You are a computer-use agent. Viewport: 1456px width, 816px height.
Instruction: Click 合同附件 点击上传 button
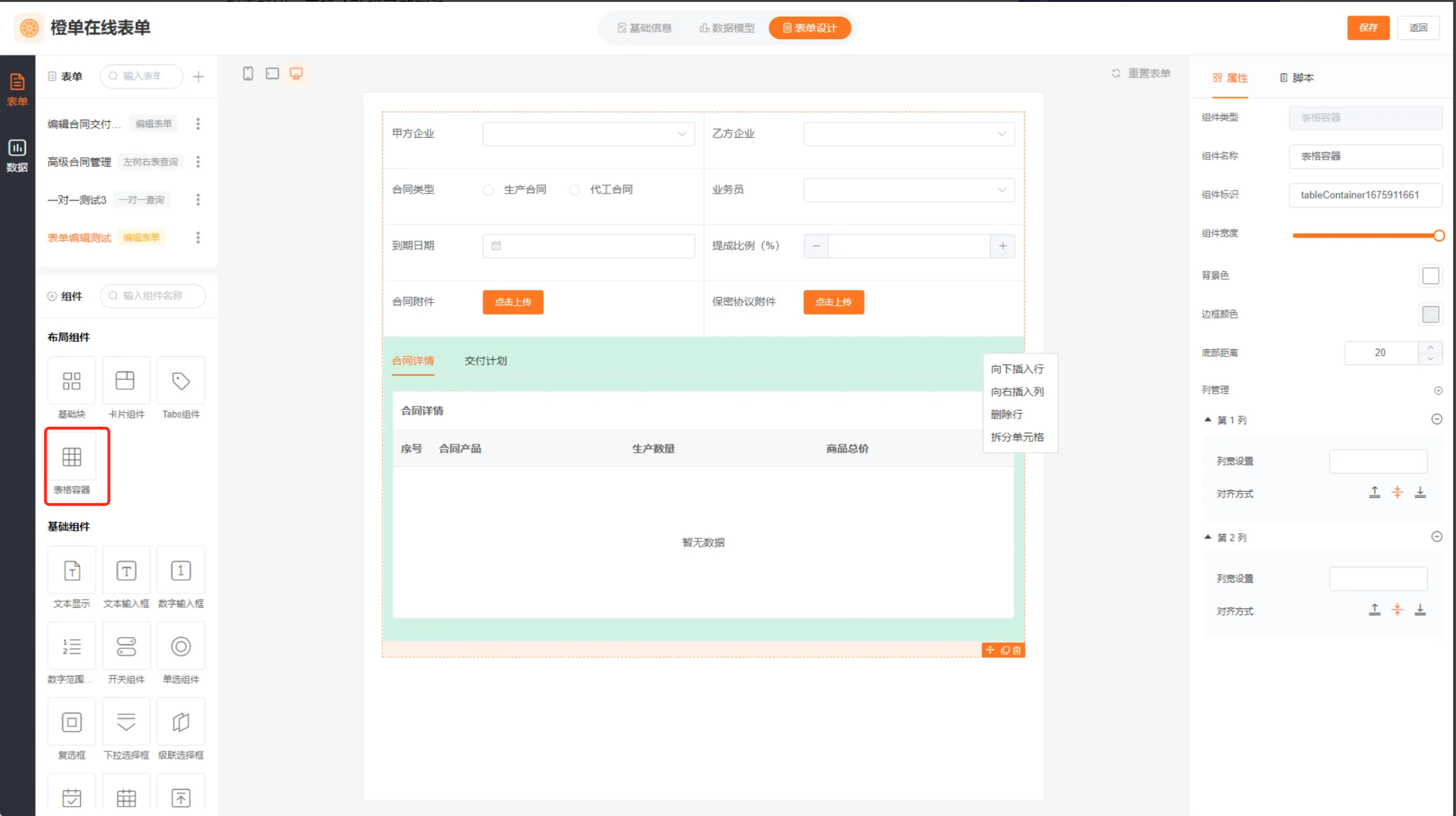pyautogui.click(x=513, y=302)
